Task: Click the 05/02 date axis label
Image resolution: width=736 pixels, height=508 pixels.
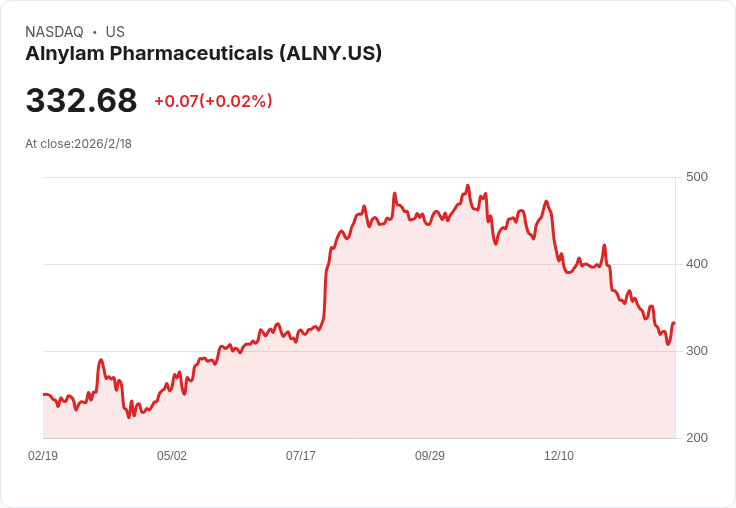Action: click(172, 455)
